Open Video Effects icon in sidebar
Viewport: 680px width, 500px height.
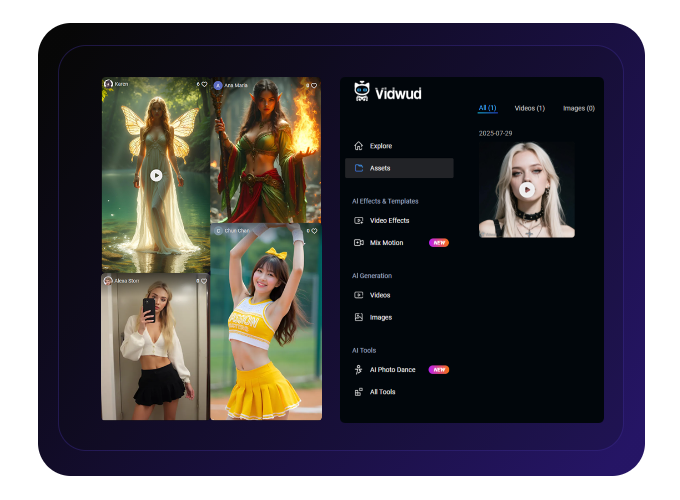tap(359, 220)
